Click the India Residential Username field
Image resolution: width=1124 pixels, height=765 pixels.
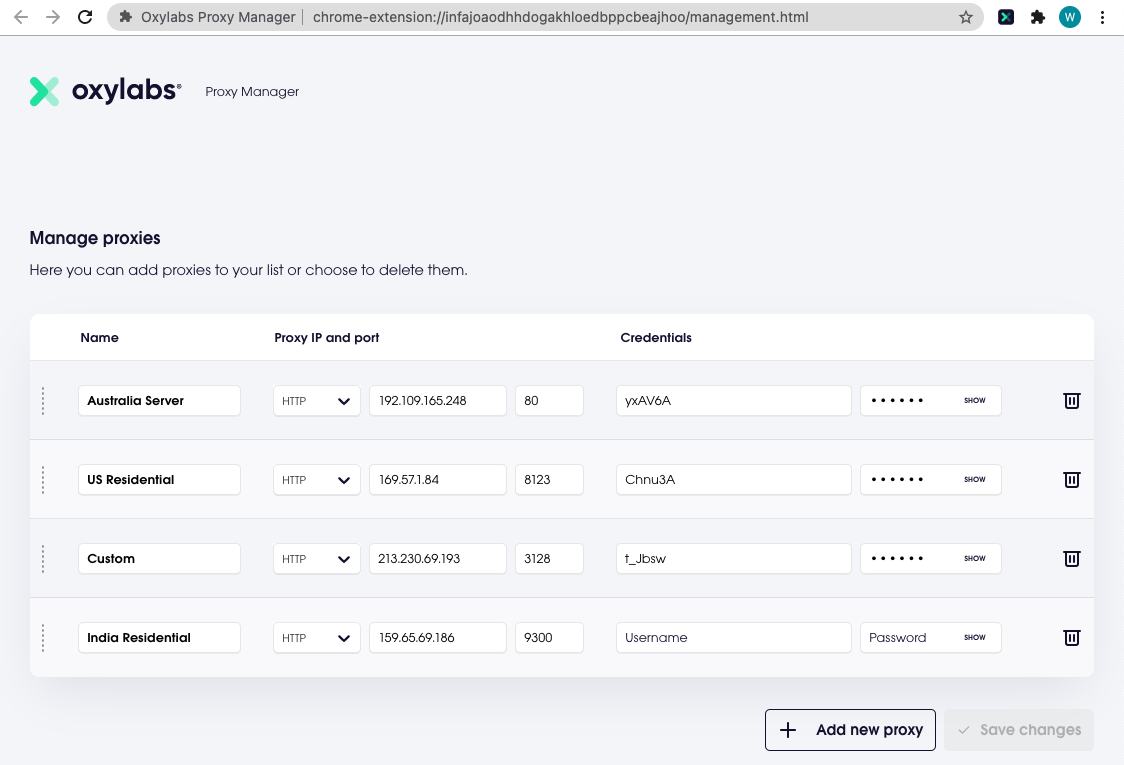pyautogui.click(x=733, y=637)
